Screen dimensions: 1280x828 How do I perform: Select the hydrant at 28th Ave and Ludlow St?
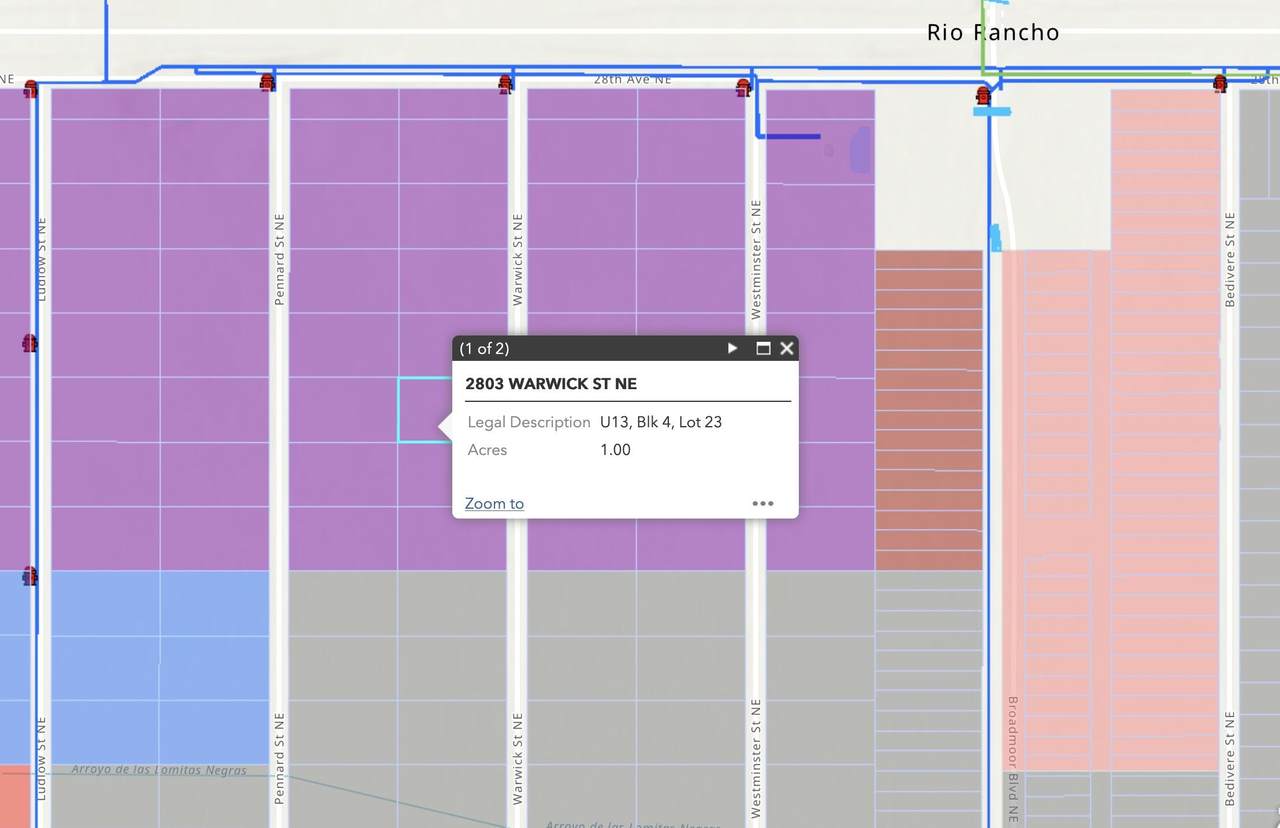coord(31,88)
